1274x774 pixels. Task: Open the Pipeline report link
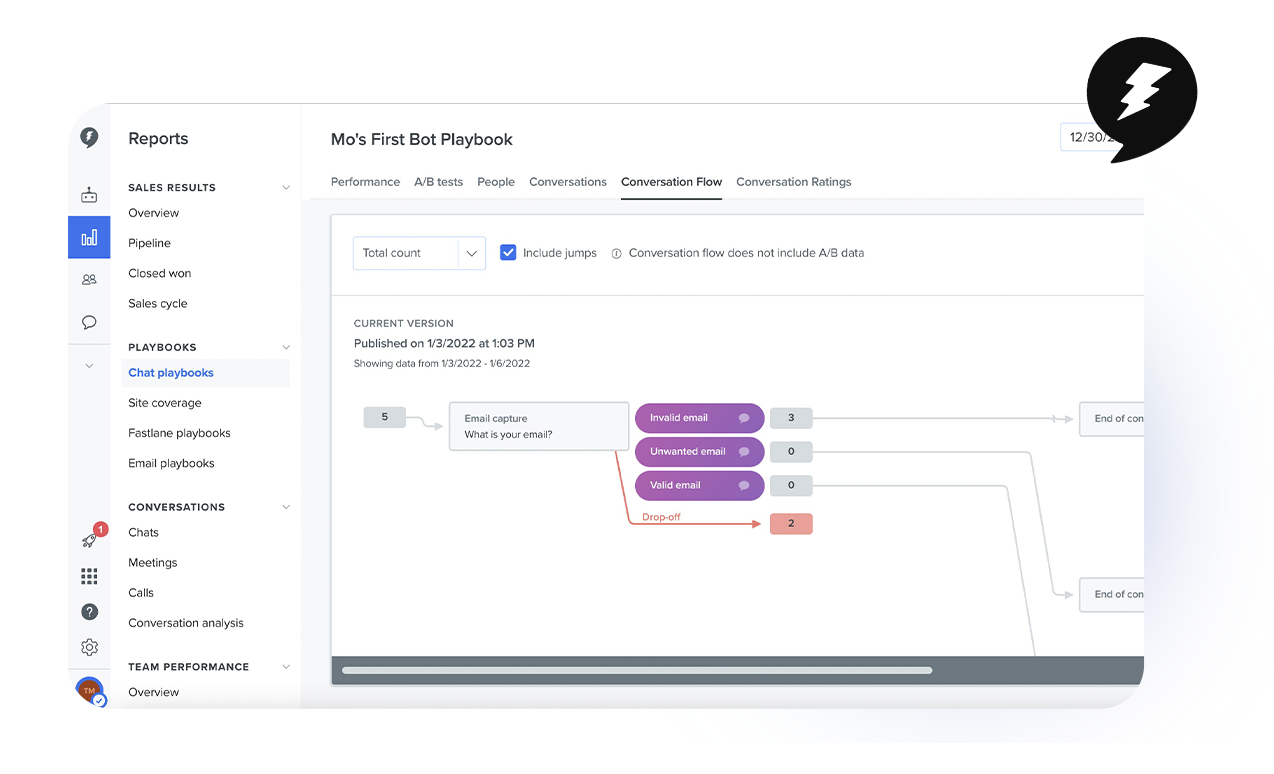pos(149,243)
